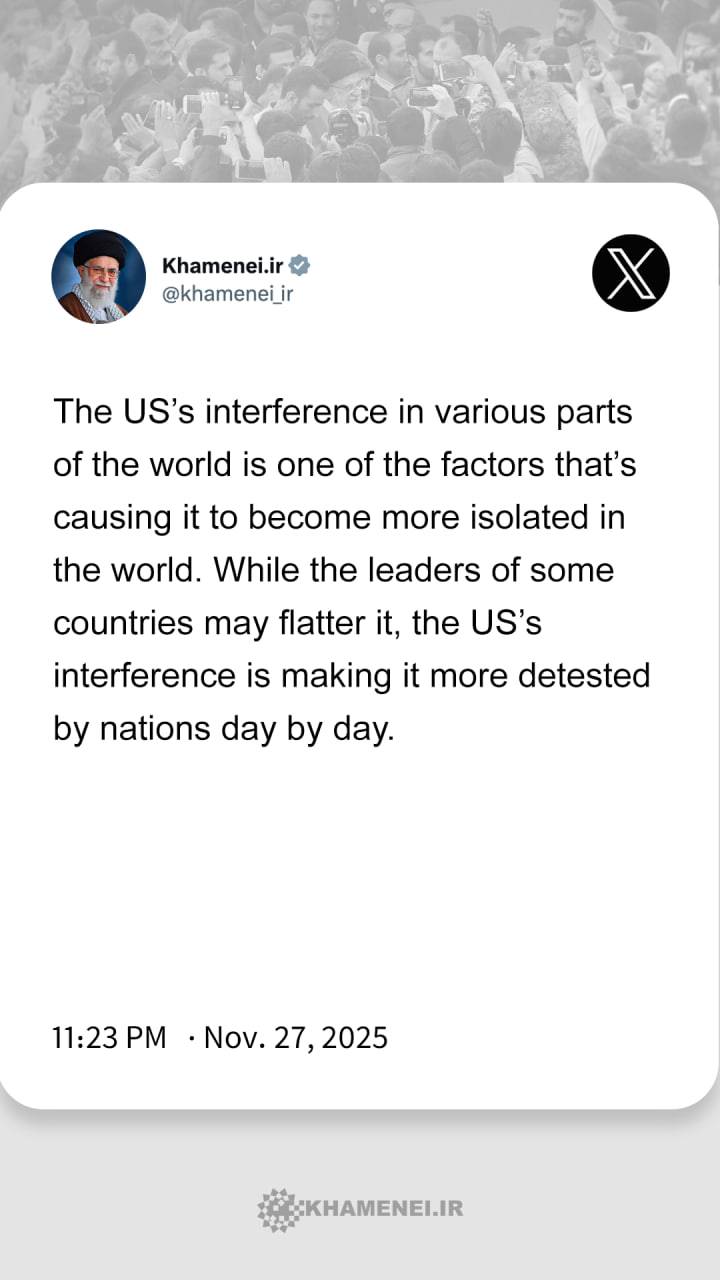This screenshot has width=720, height=1280.
Task: Click the 11:23 PM timestamp
Action: pyautogui.click(x=109, y=1038)
